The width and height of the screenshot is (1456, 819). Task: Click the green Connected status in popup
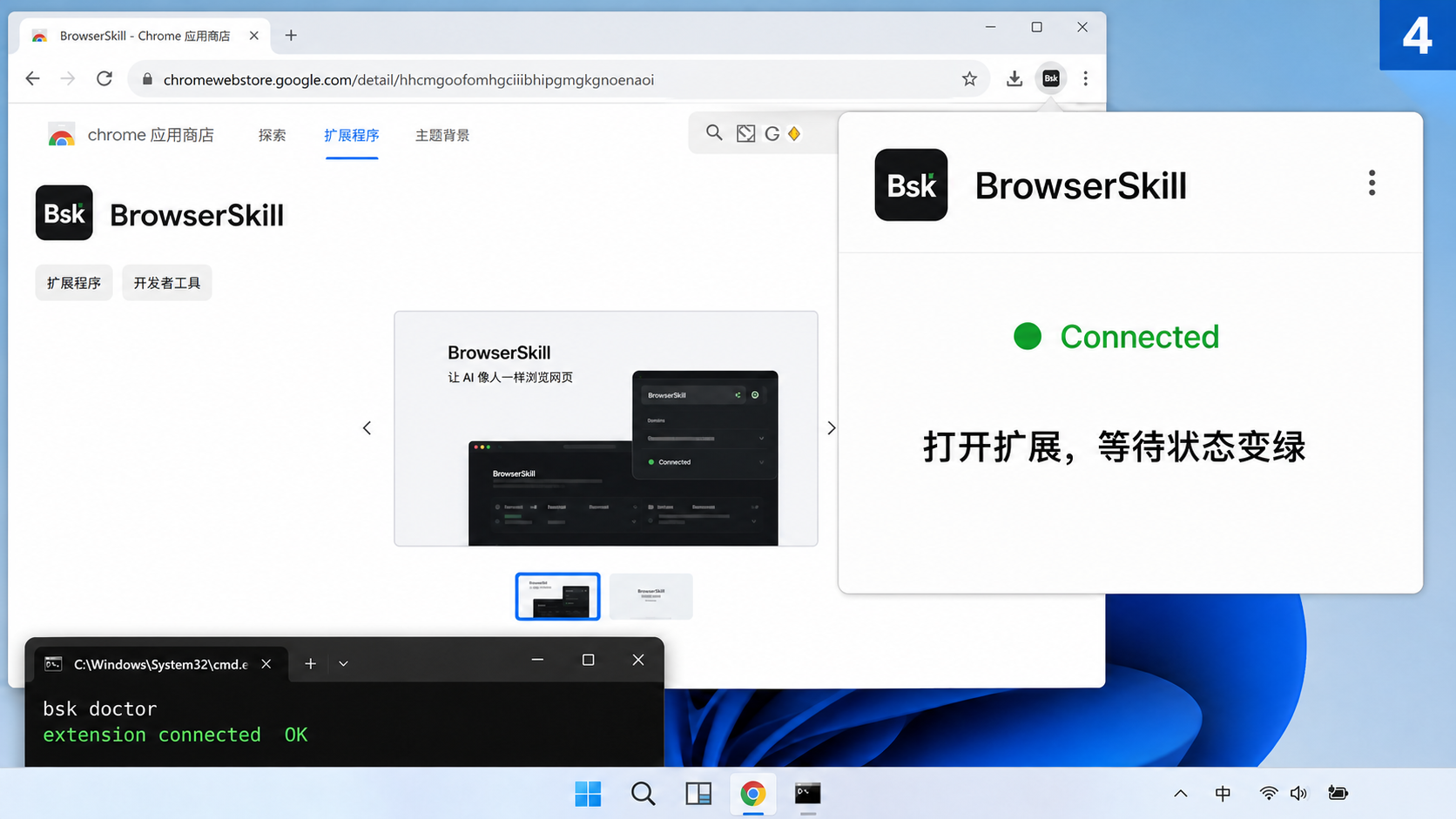(x=1116, y=337)
